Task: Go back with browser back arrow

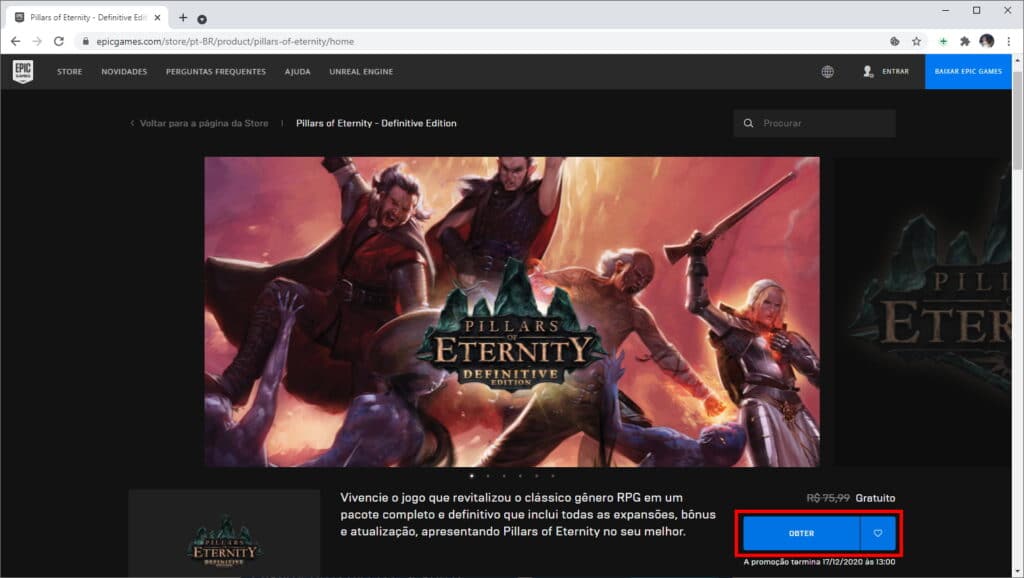Action: [16, 41]
